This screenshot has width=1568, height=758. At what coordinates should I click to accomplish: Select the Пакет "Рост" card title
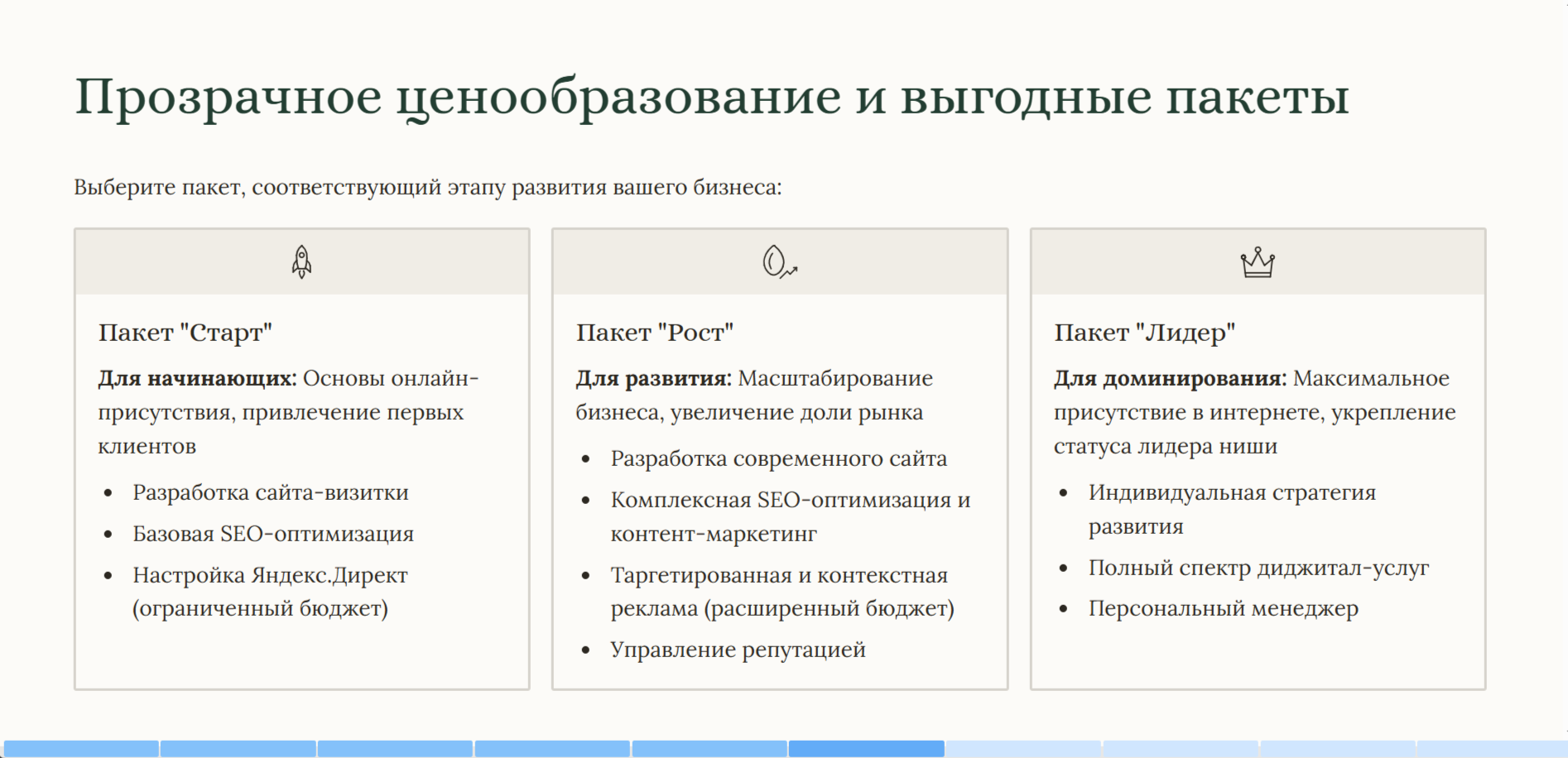click(654, 333)
